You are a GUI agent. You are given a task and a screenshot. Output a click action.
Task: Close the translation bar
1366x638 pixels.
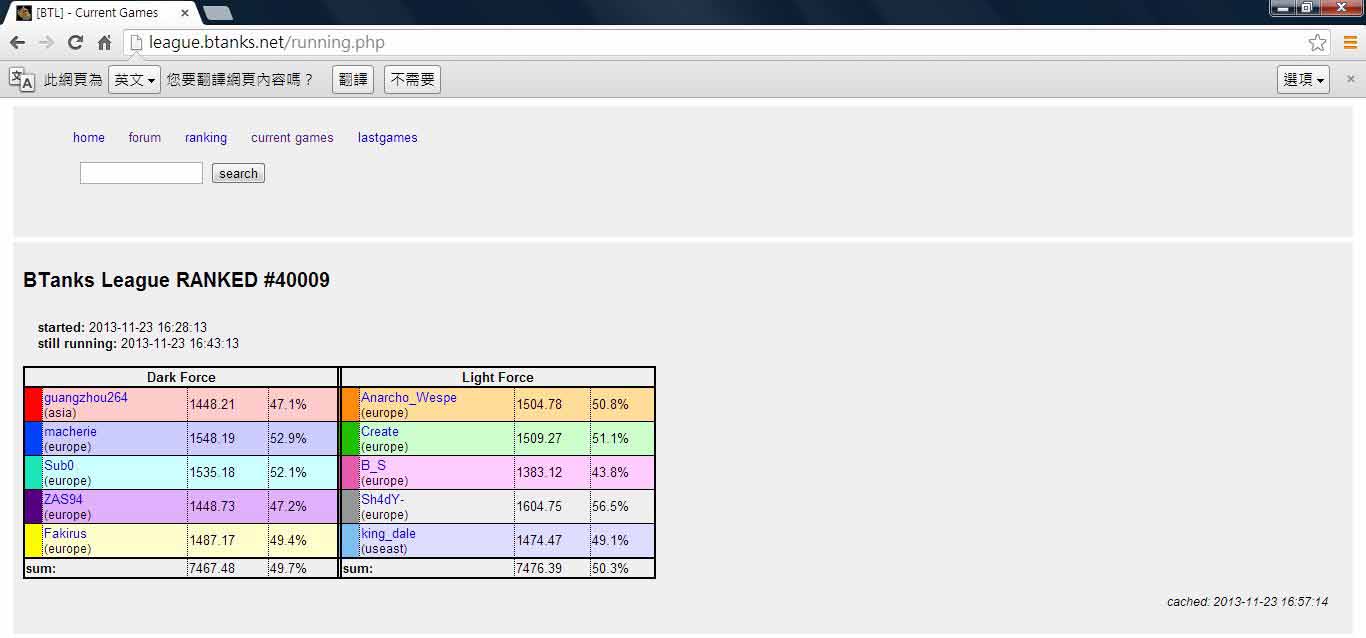[1350, 79]
